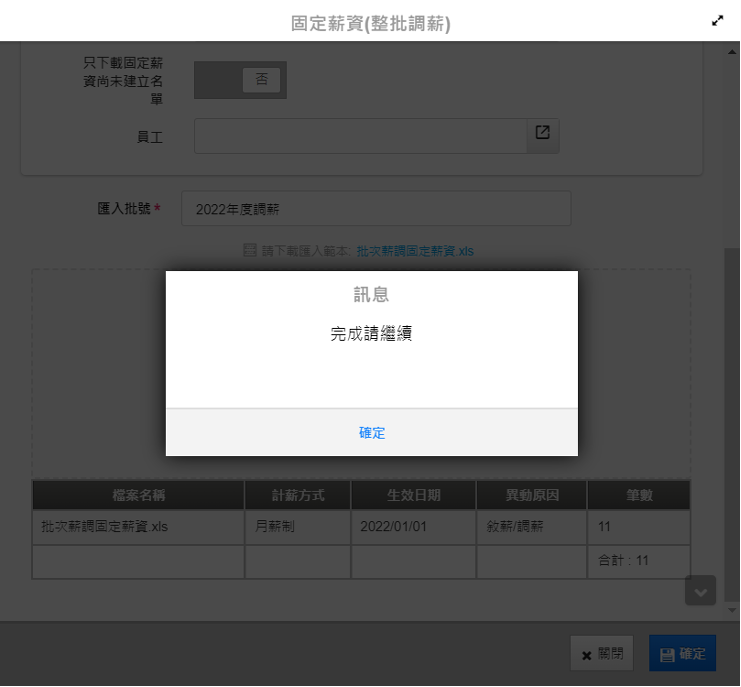Click the 生效日期 column header
Image resolution: width=741 pixels, height=687 pixels.
(x=414, y=495)
